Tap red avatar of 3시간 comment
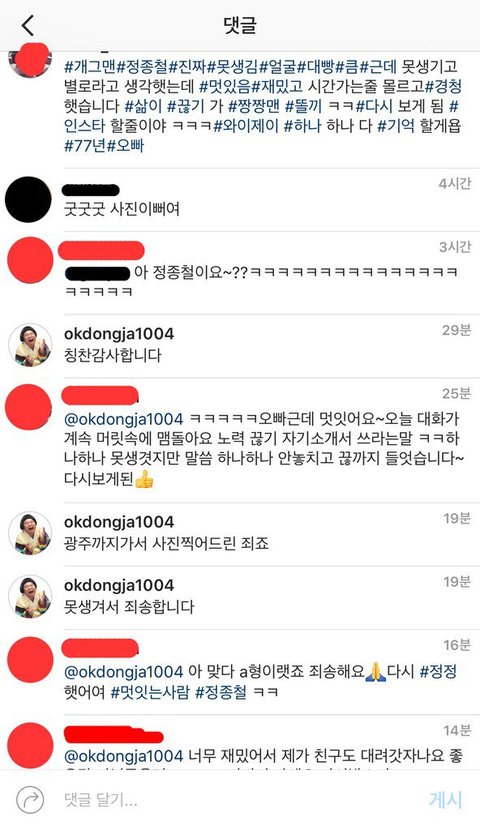Viewport: 480px width, 830px height. pyautogui.click(x=30, y=260)
